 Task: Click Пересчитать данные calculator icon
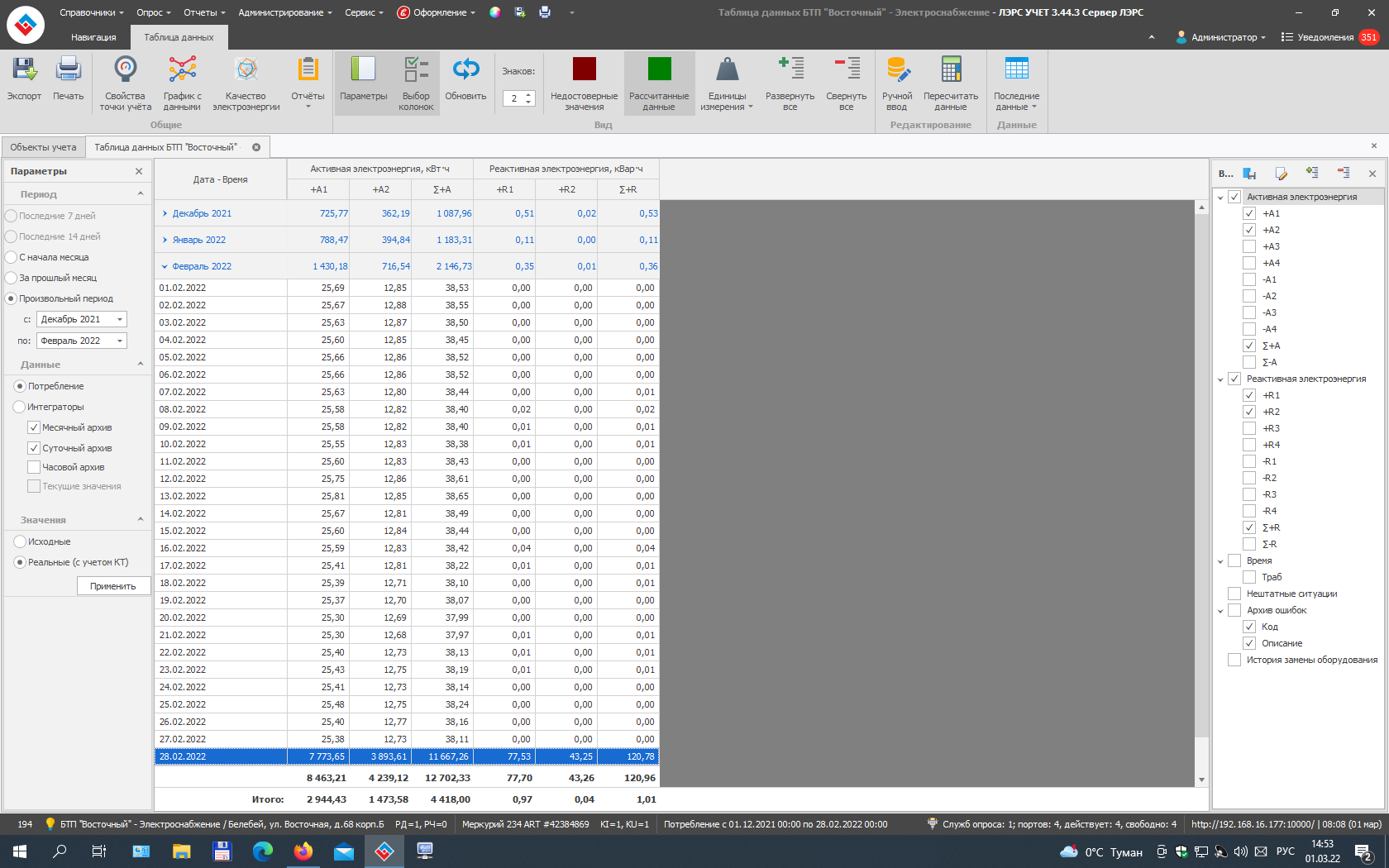951,69
